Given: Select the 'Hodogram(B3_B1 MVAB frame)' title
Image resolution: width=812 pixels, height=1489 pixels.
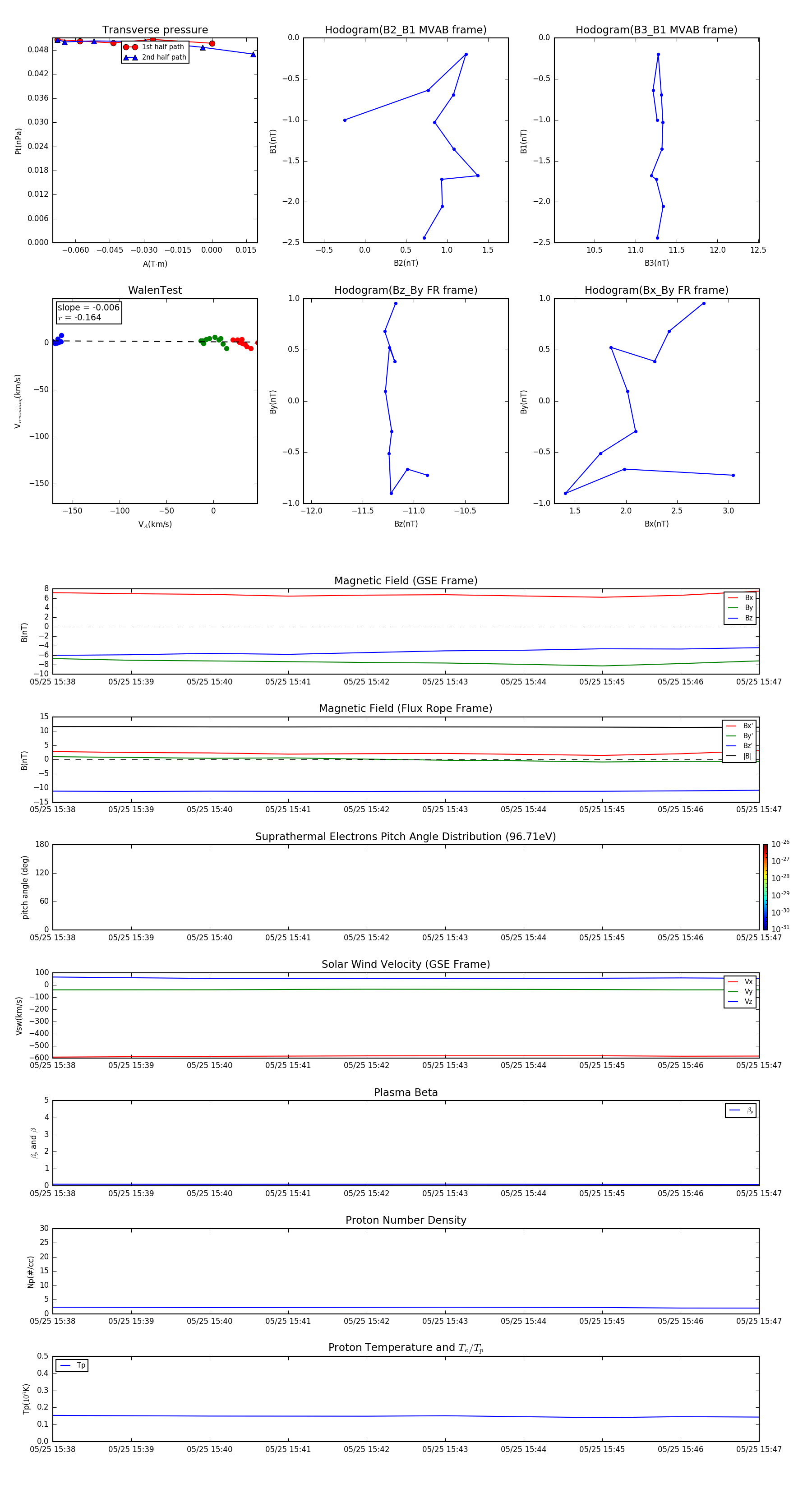Looking at the screenshot, I should coord(656,30).
